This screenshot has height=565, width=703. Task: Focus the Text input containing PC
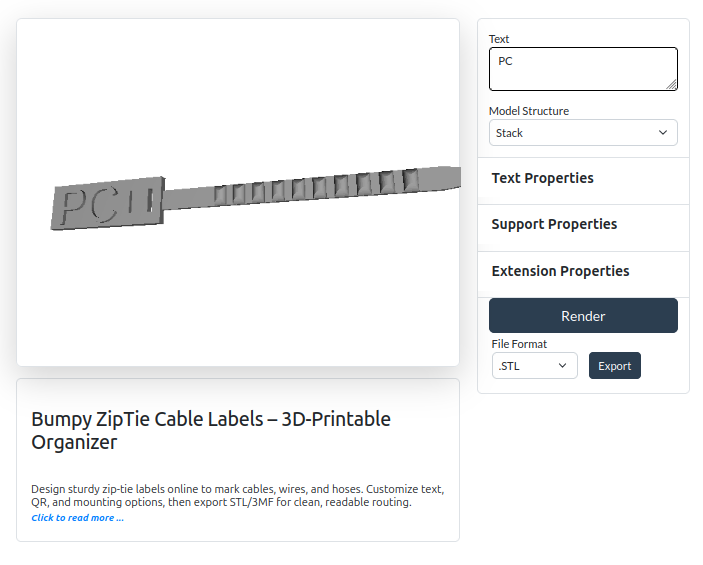580,69
